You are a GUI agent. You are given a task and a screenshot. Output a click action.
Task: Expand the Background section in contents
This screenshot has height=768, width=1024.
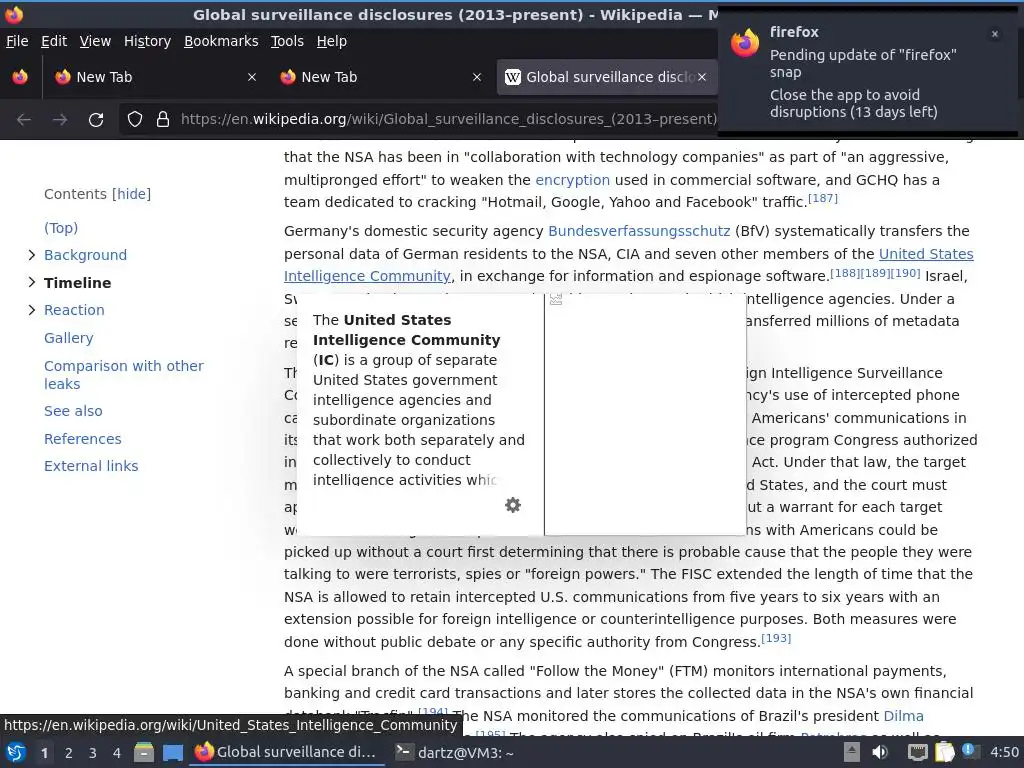tap(31, 255)
